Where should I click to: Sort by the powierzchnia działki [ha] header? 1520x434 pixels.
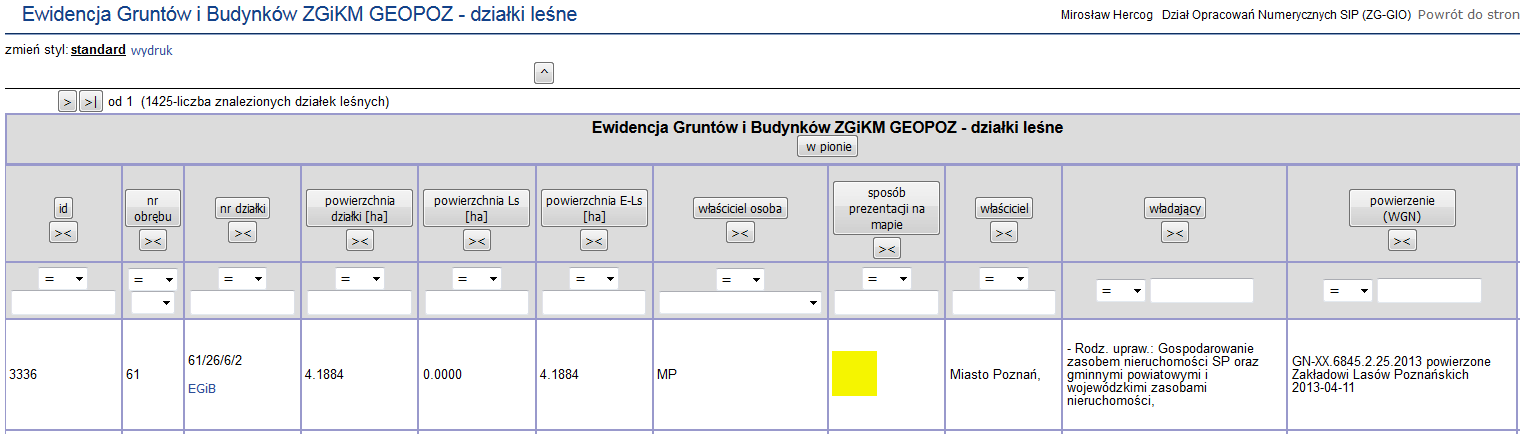[359, 208]
